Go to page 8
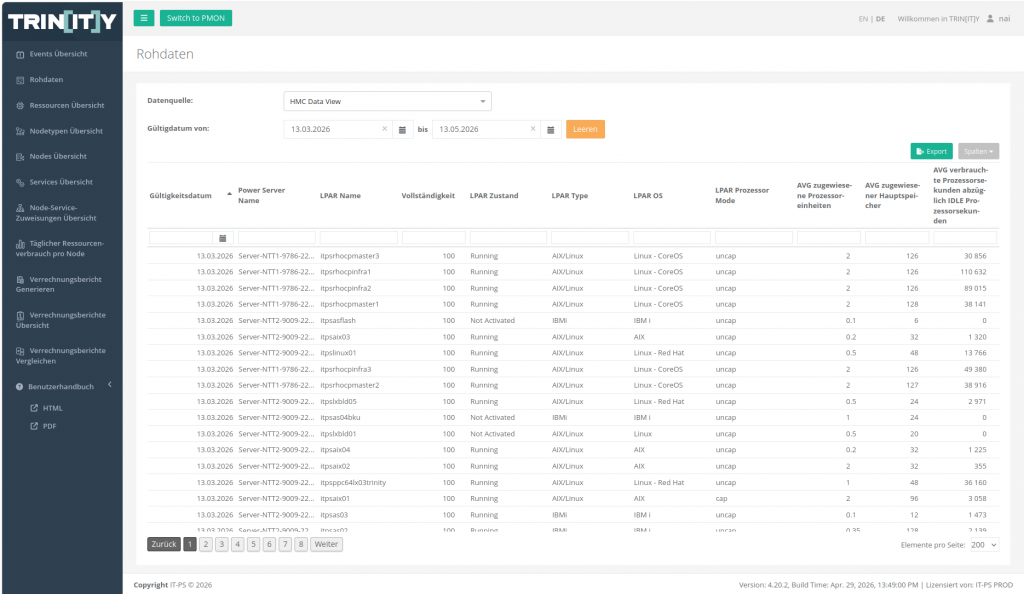The width and height of the screenshot is (1024, 594). (x=300, y=544)
